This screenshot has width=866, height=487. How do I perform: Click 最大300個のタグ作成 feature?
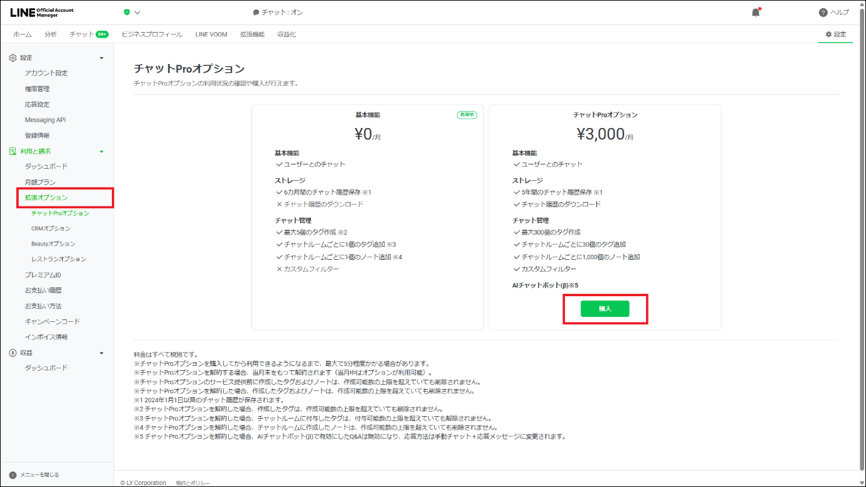[551, 232]
